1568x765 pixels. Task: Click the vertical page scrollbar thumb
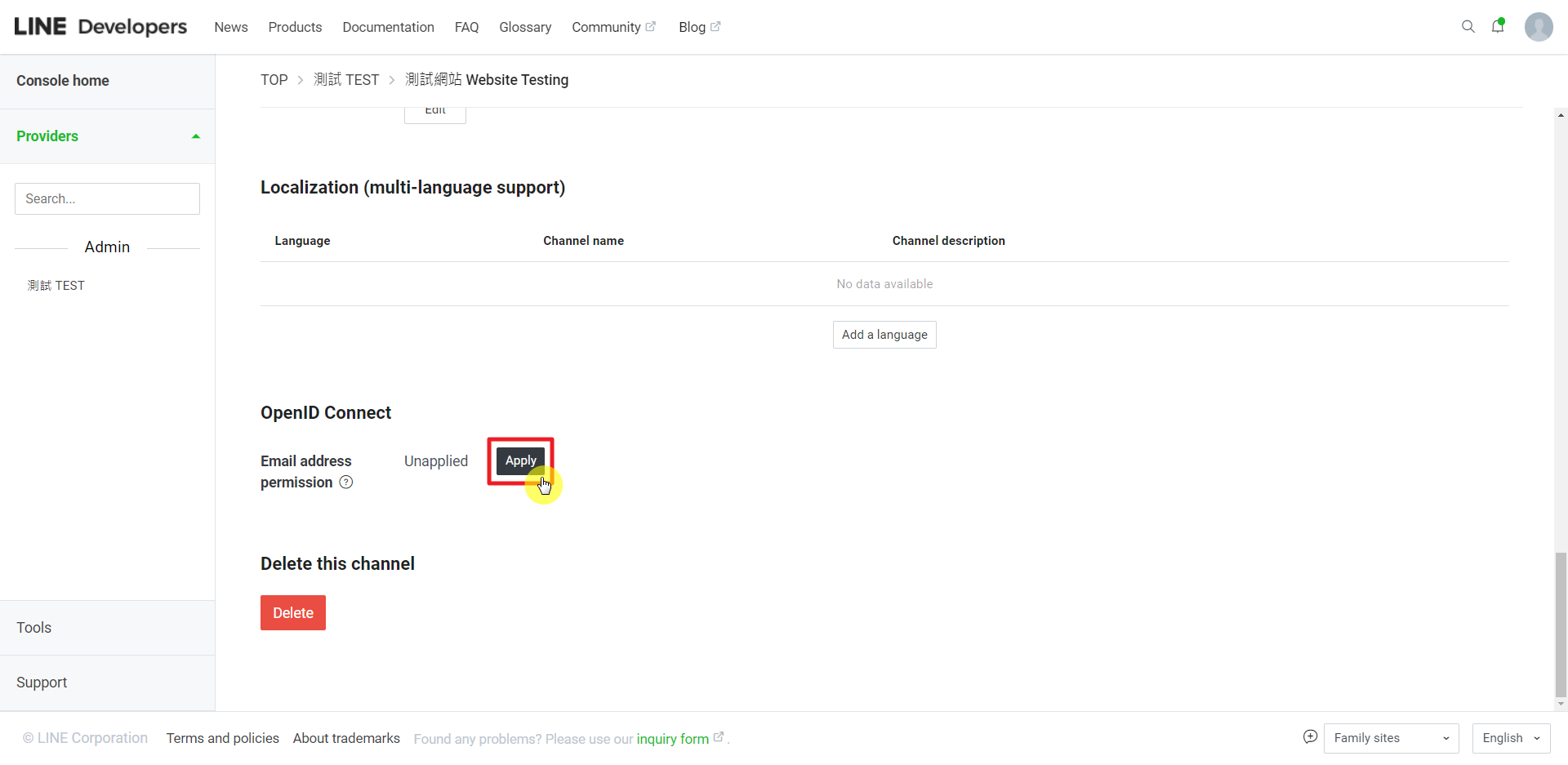(x=1561, y=625)
